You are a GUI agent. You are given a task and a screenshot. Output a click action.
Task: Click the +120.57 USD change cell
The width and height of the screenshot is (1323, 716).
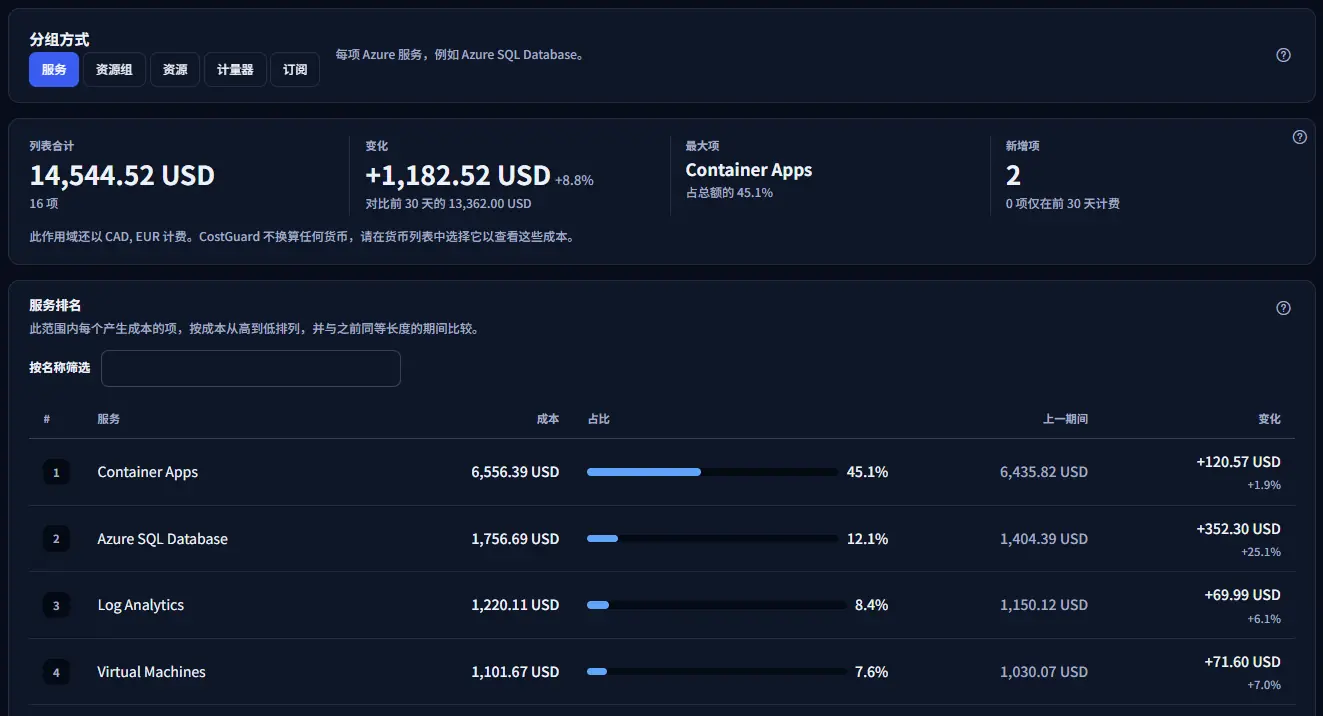click(x=1238, y=462)
